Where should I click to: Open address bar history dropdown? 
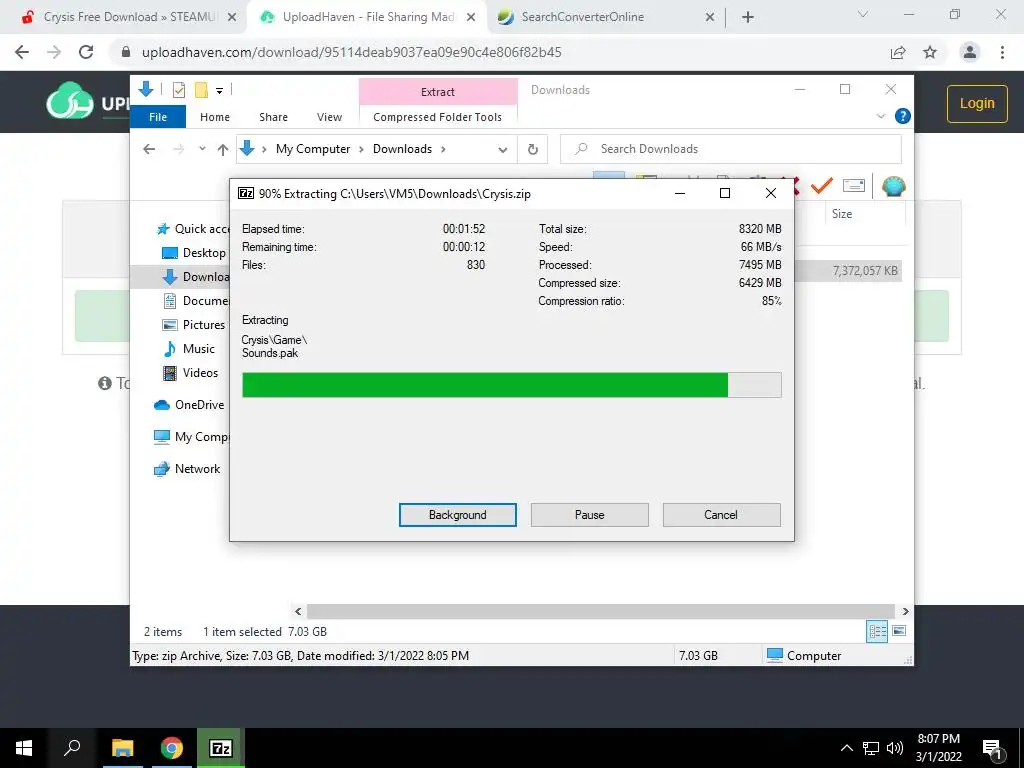click(x=502, y=150)
